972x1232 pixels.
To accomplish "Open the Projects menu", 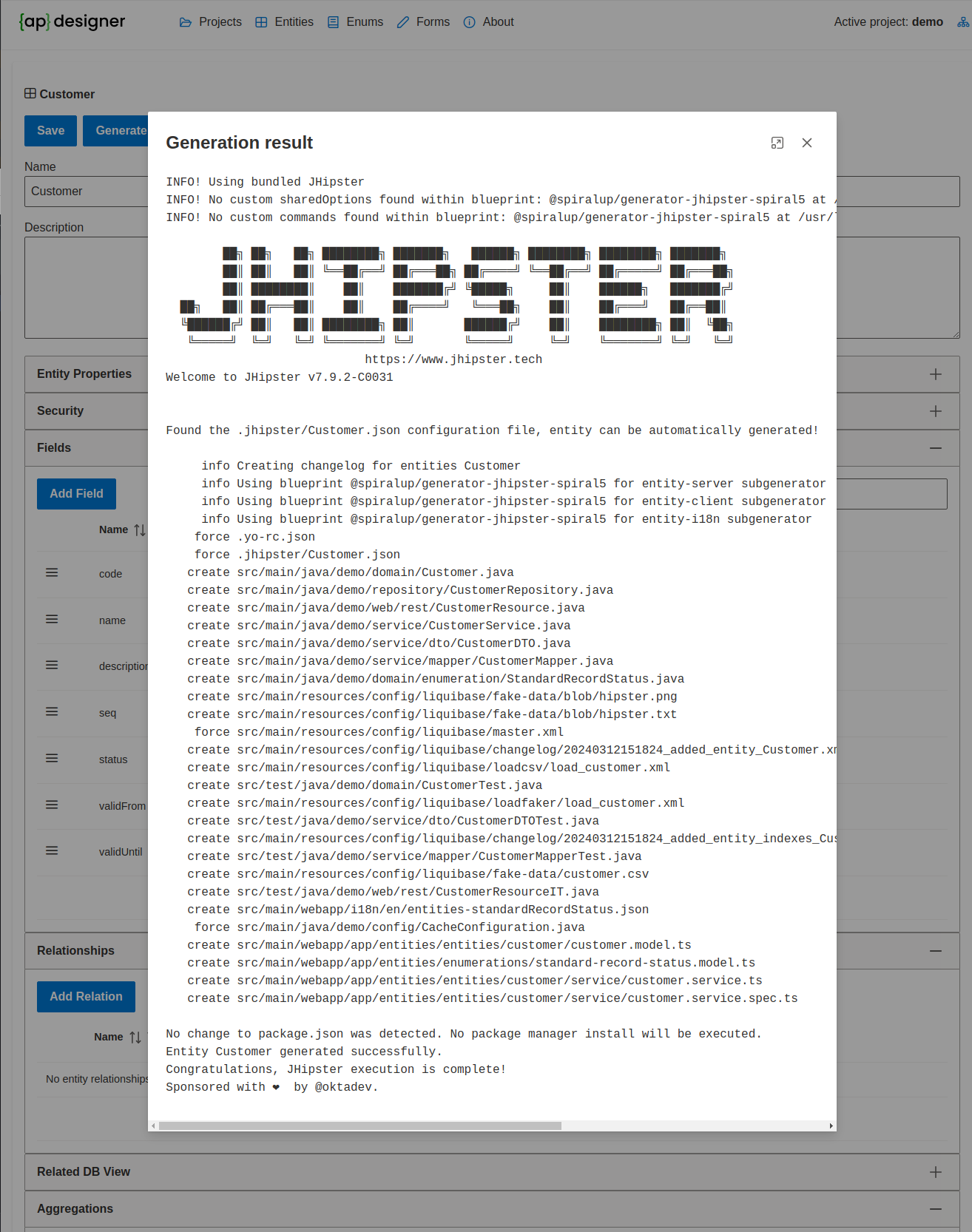I will pyautogui.click(x=211, y=22).
